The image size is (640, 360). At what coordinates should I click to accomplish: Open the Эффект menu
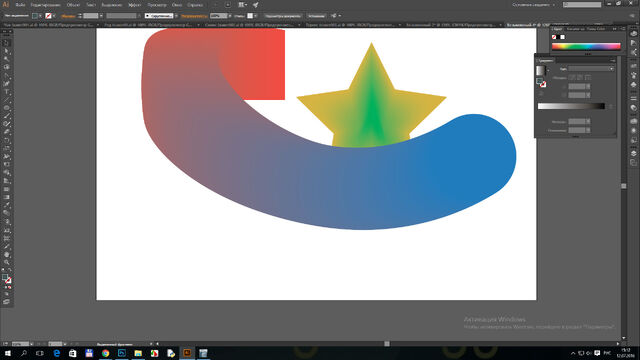(x=135, y=5)
